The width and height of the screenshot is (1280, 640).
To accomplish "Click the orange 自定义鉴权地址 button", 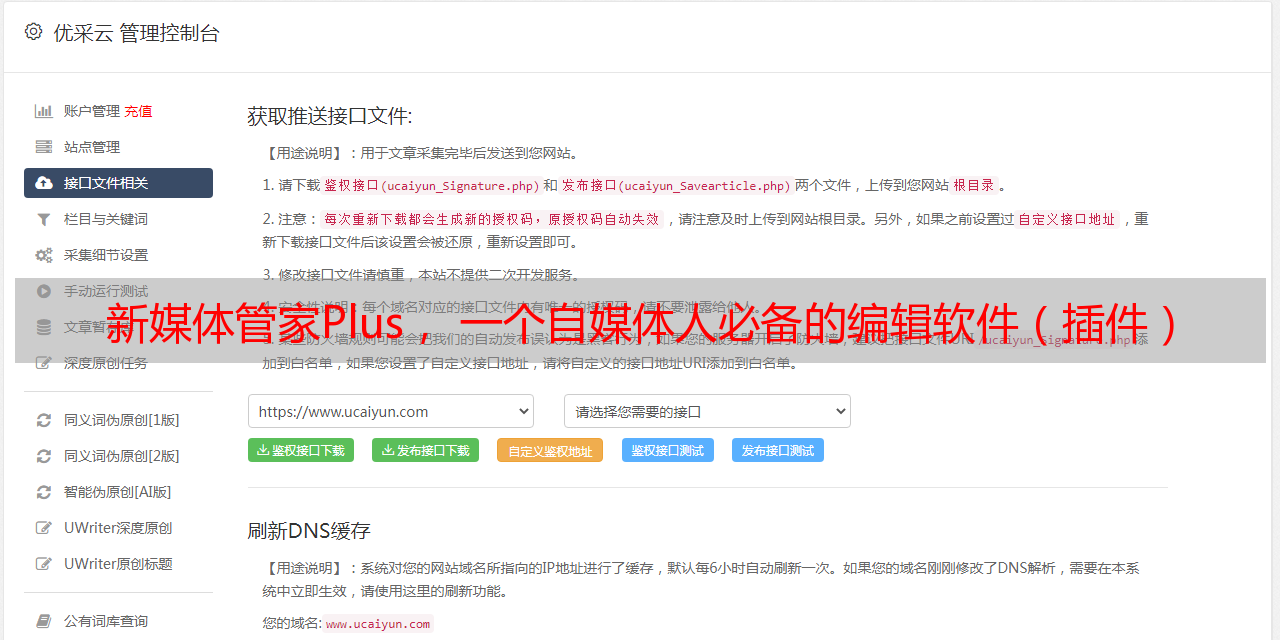I will (550, 450).
